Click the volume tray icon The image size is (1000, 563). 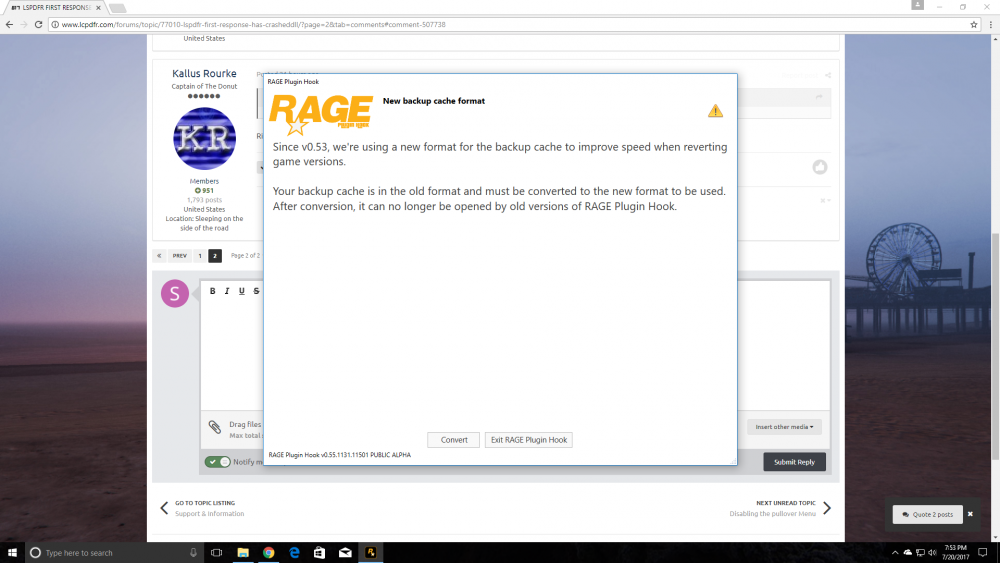932,553
